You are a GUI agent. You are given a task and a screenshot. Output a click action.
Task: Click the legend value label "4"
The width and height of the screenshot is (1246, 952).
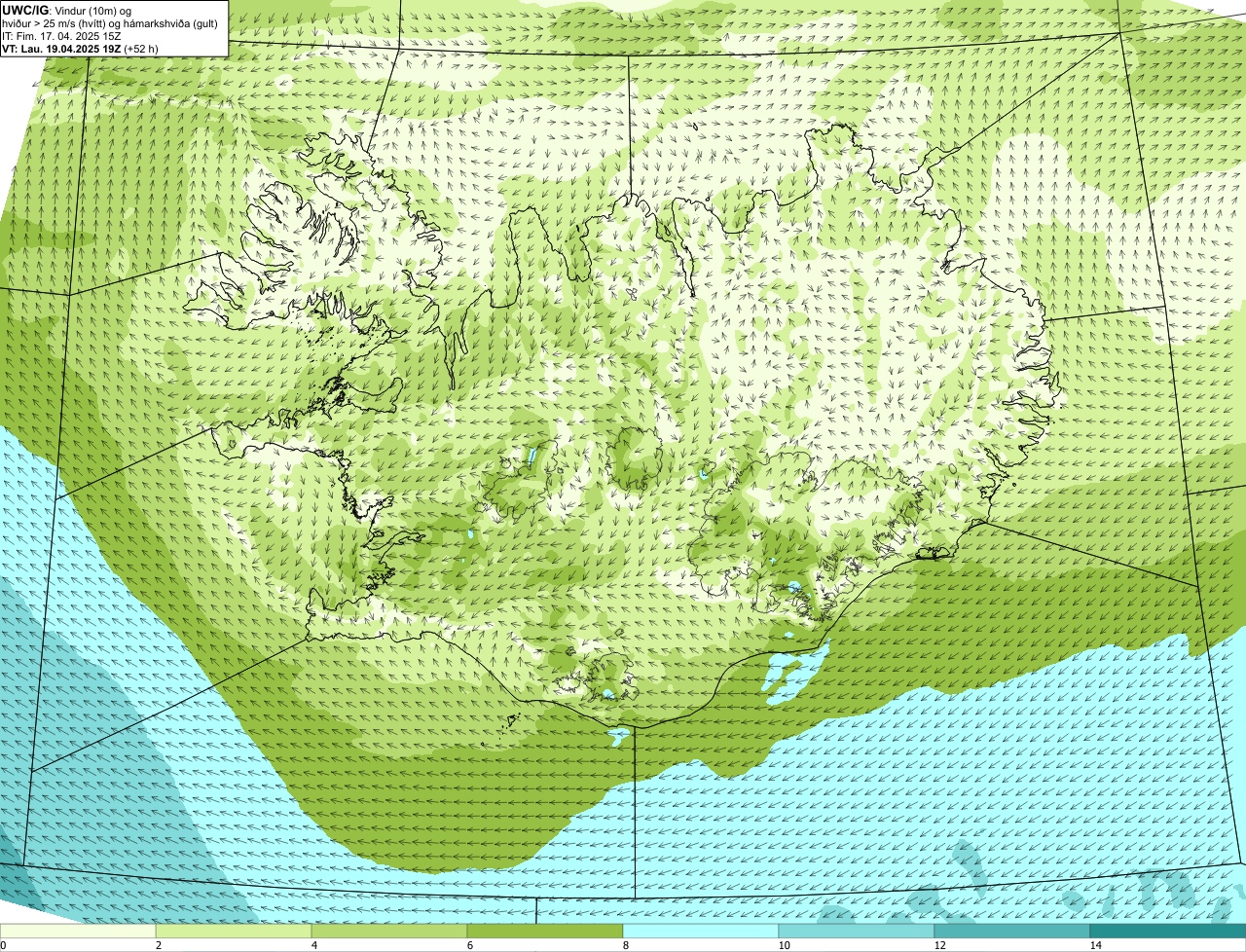point(313,945)
